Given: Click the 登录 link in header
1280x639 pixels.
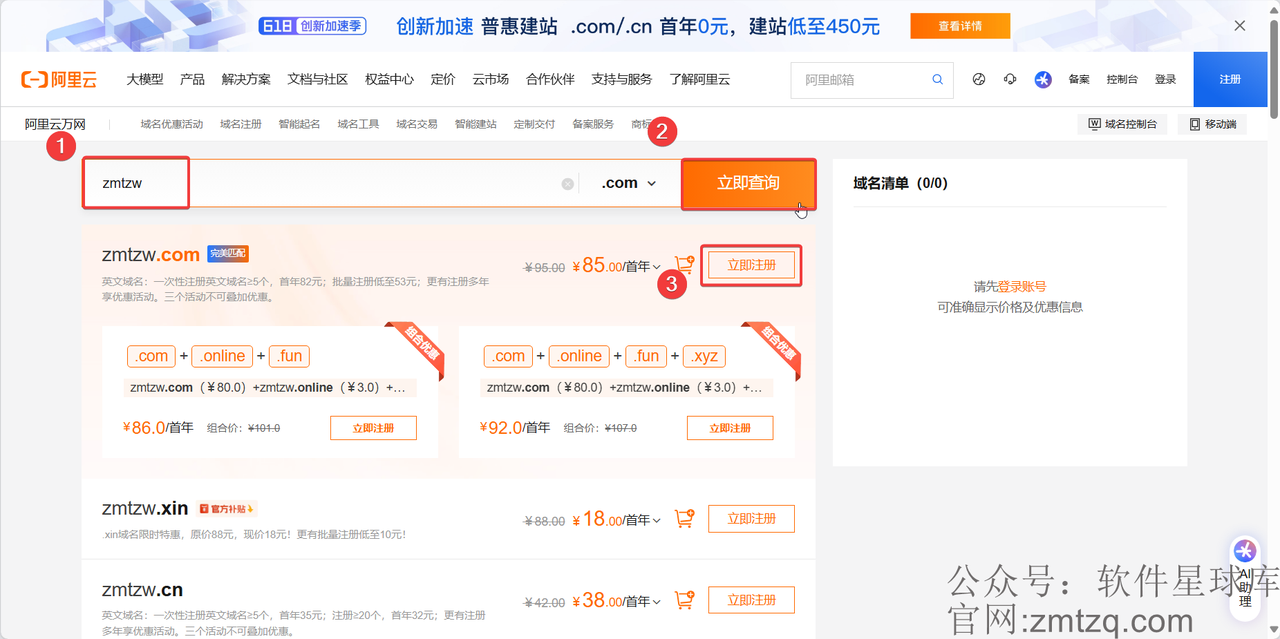Looking at the screenshot, I should pyautogui.click(x=1165, y=79).
